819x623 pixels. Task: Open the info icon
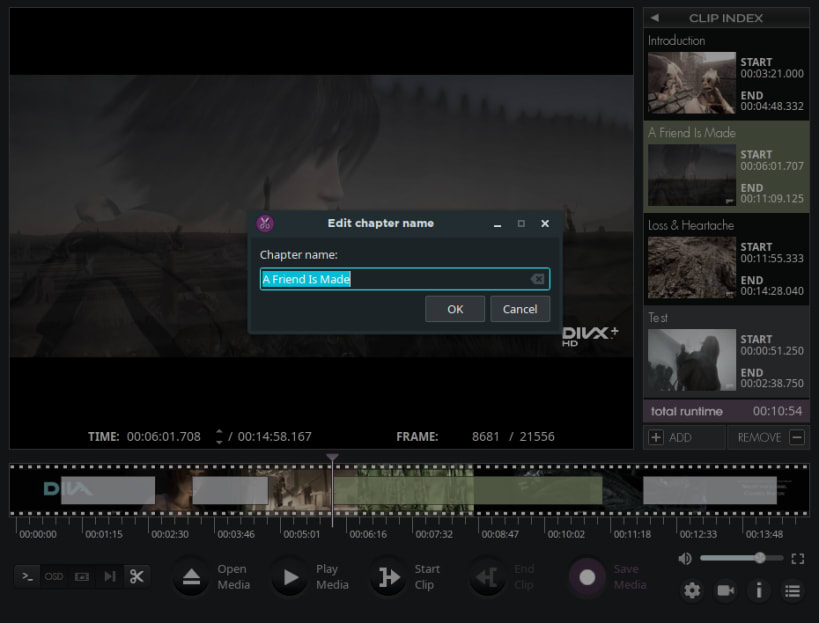click(x=759, y=591)
